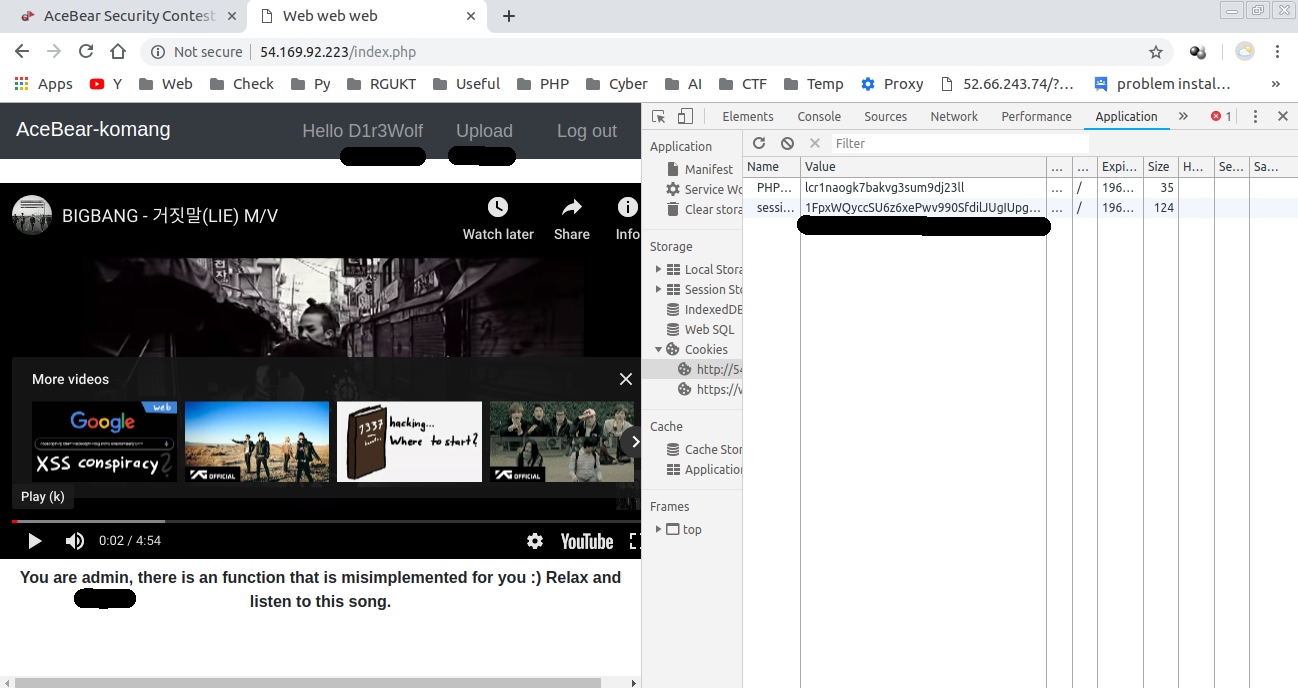The width and height of the screenshot is (1298, 688).
Task: Open a new browser tab
Action: (509, 16)
